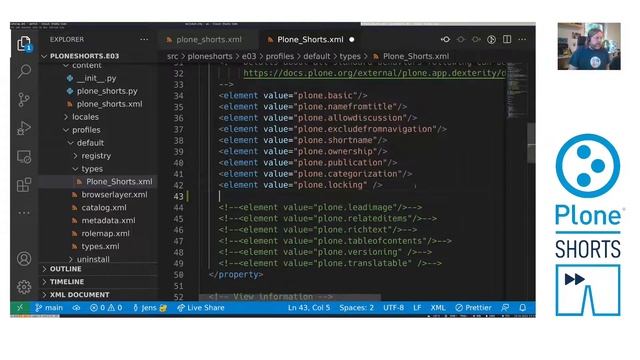Click breadcrumb segment profiles
Viewport: 640px width, 360px height.
tap(280, 56)
